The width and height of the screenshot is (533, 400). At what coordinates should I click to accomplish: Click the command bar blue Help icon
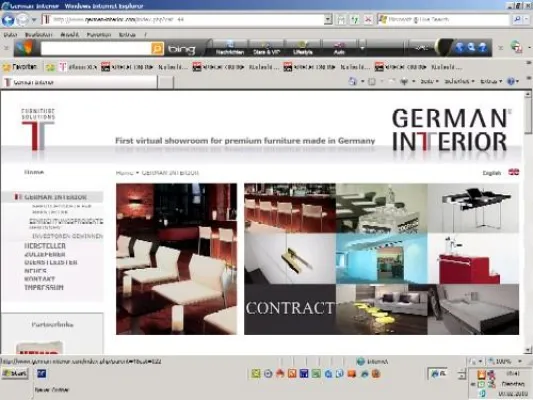[x=510, y=81]
